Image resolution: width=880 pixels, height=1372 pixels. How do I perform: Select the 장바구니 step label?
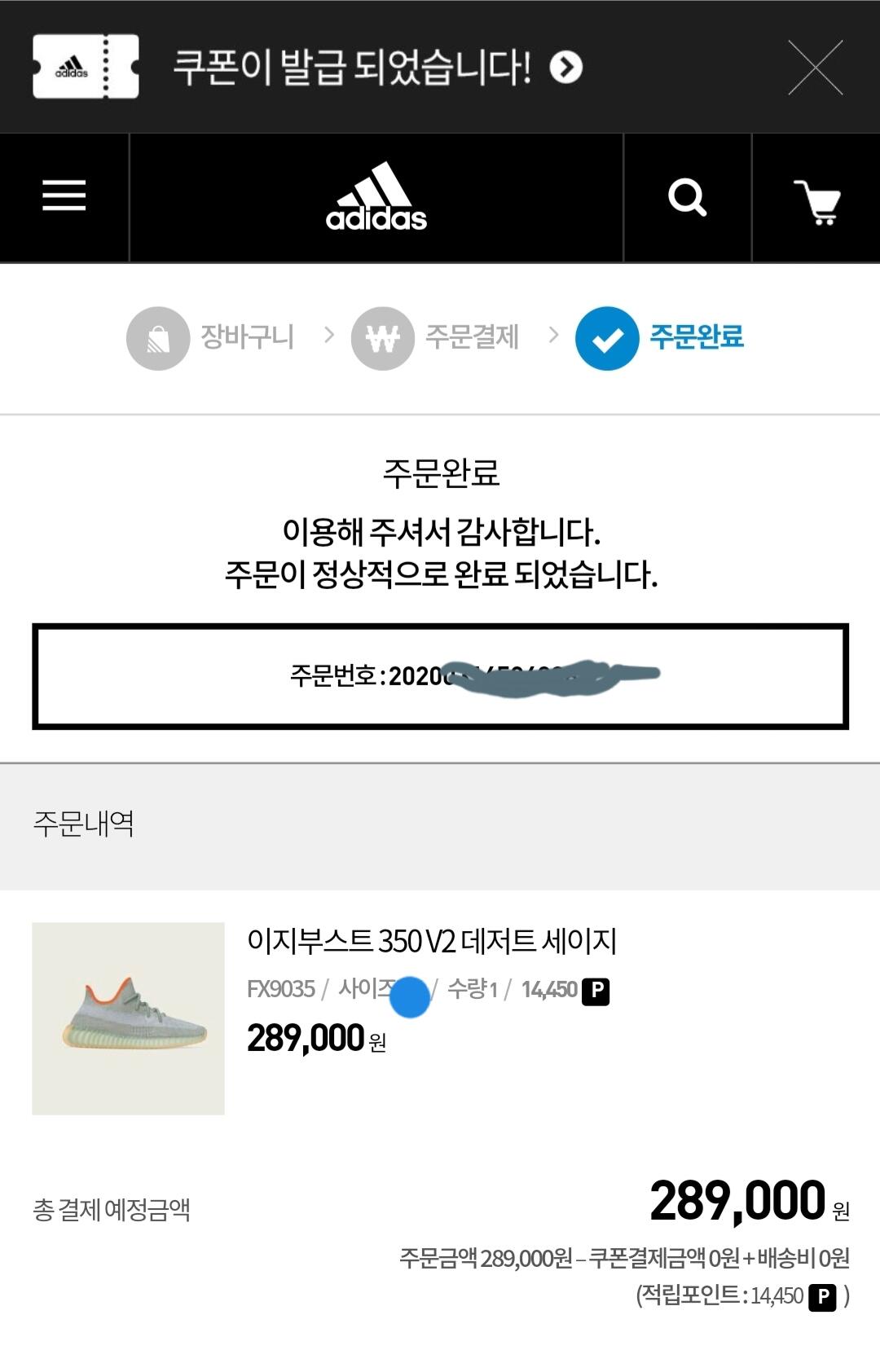pyautogui.click(x=248, y=336)
